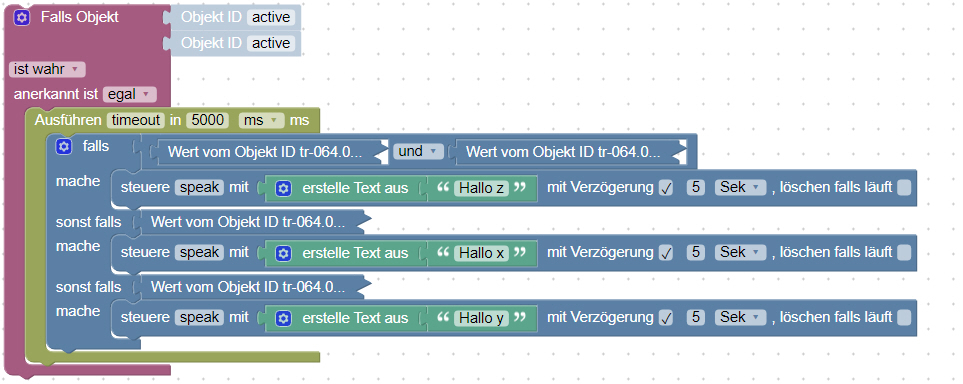The height and width of the screenshot is (384, 963).
Task: Edit the 5000 timeout value field
Action: (x=208, y=120)
